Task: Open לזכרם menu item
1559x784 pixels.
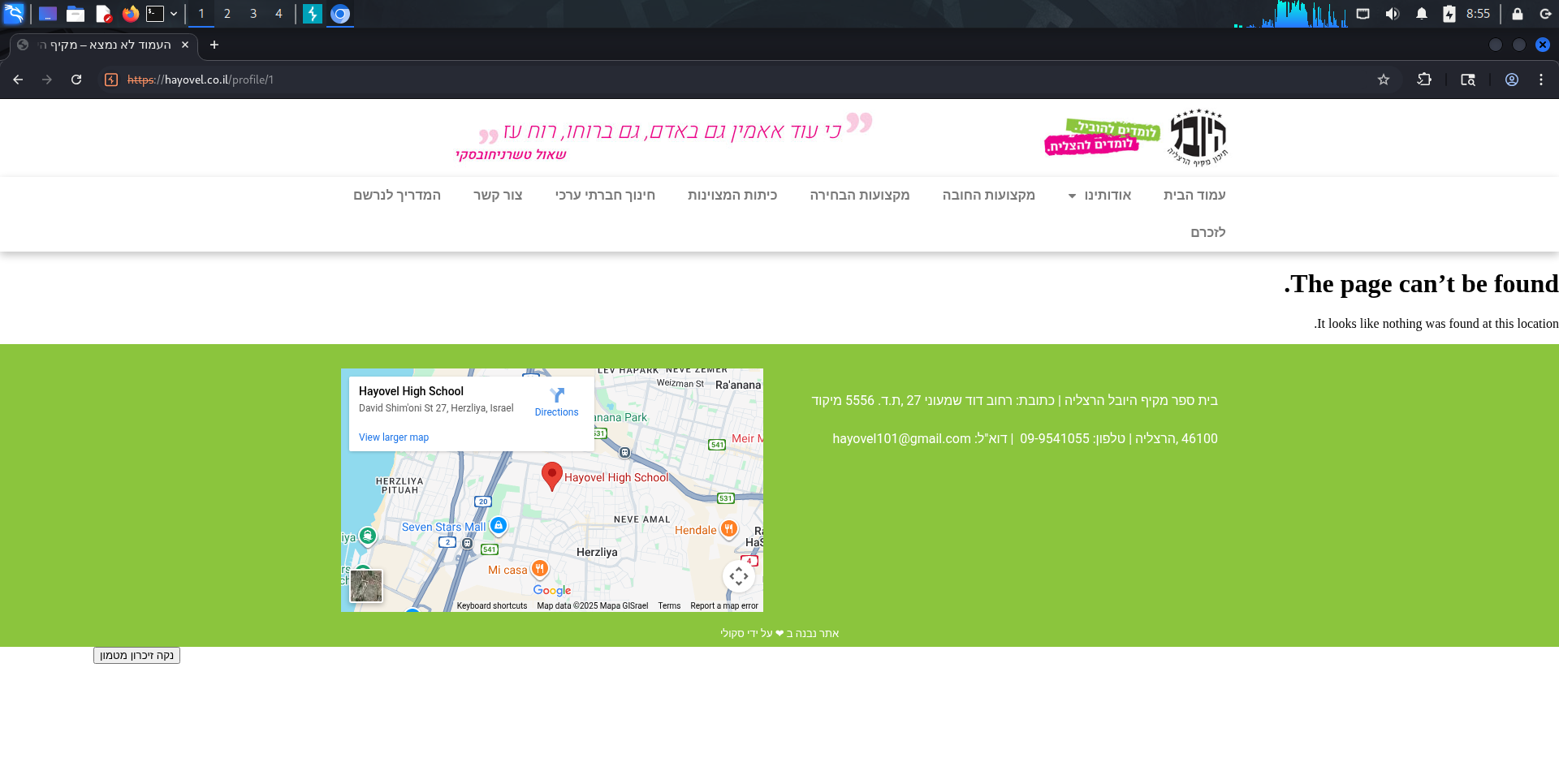Action: click(x=1208, y=232)
